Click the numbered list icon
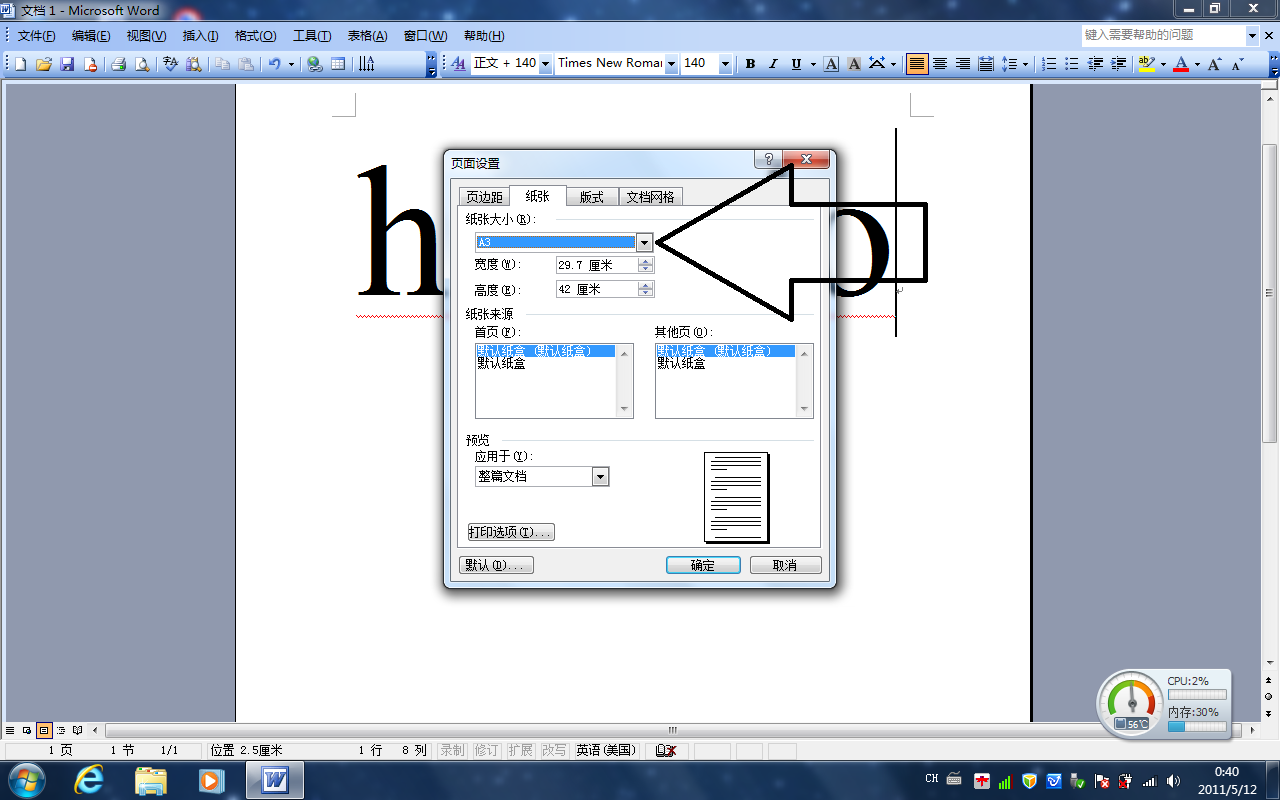This screenshot has width=1280, height=800. pos(1049,64)
